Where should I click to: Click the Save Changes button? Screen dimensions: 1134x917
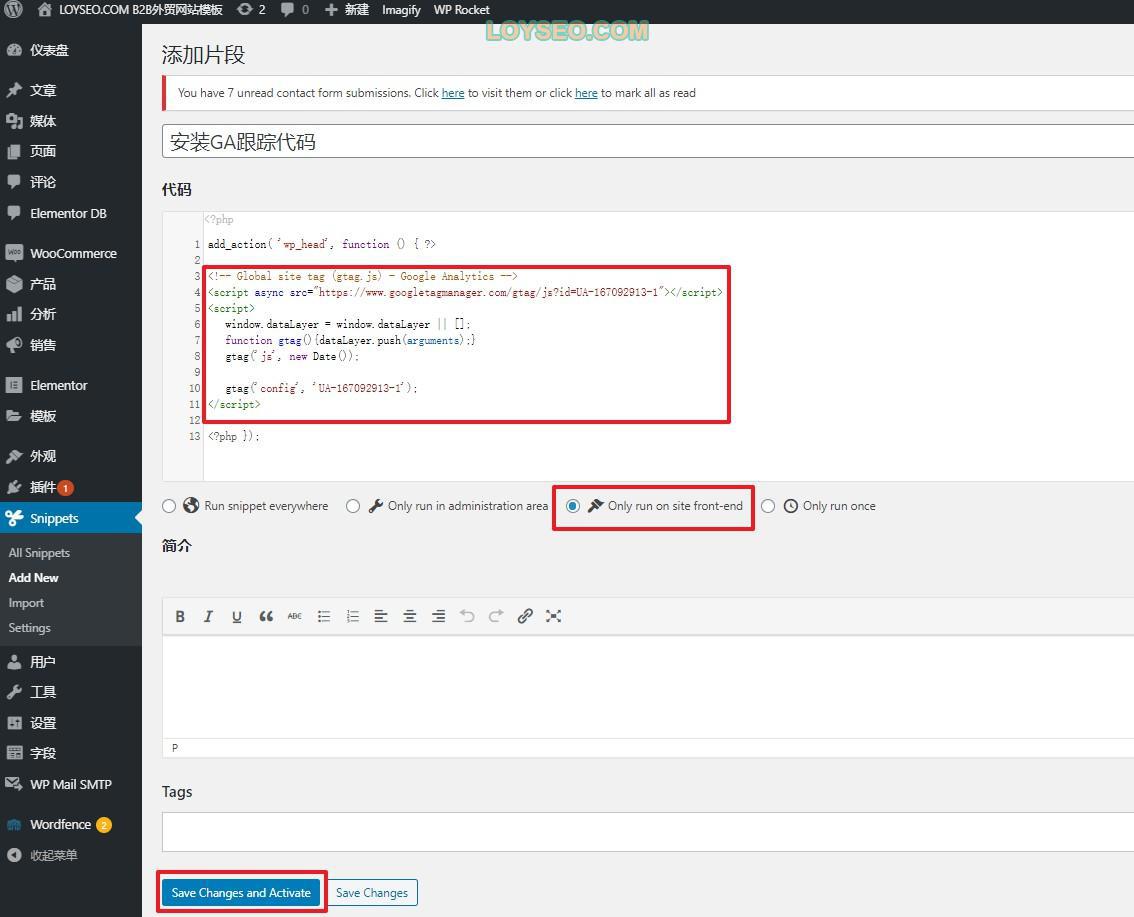372,892
